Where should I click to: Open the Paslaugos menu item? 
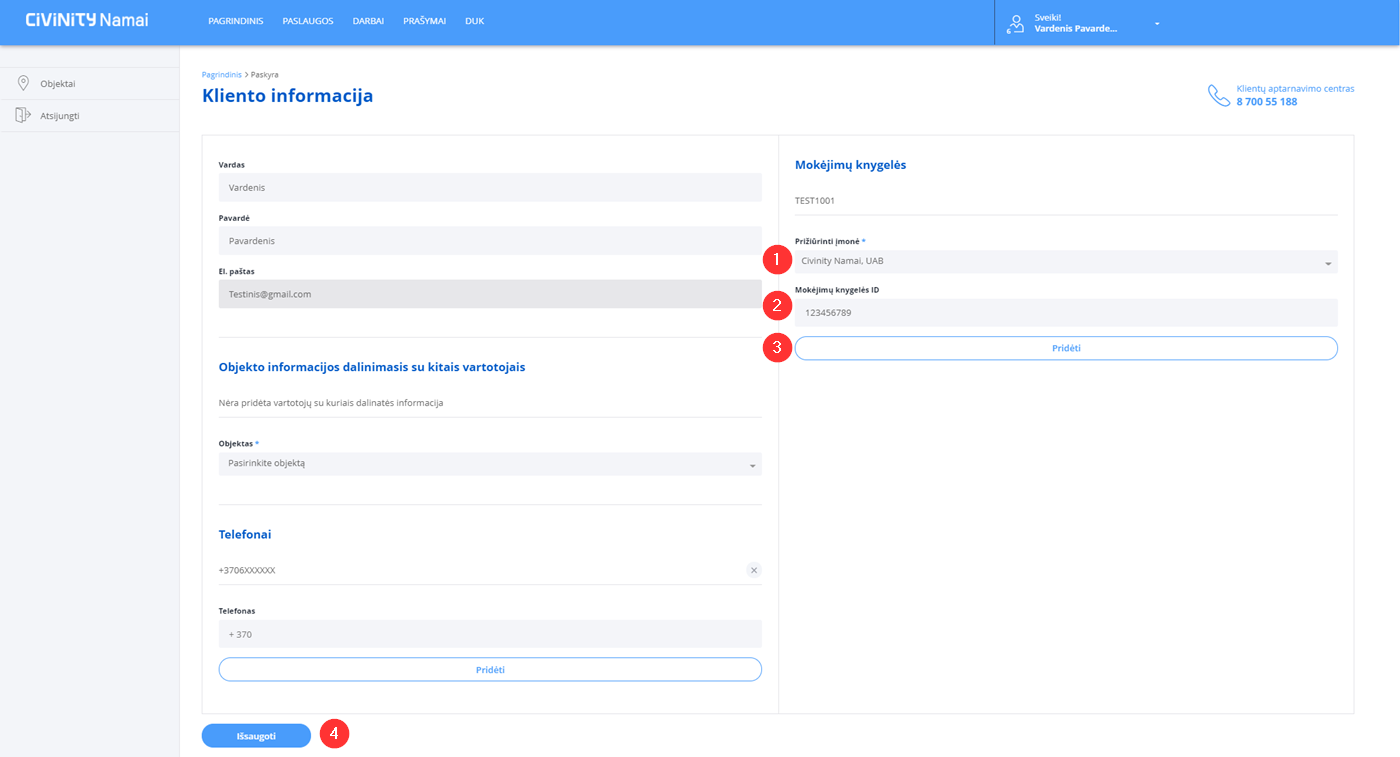click(308, 21)
